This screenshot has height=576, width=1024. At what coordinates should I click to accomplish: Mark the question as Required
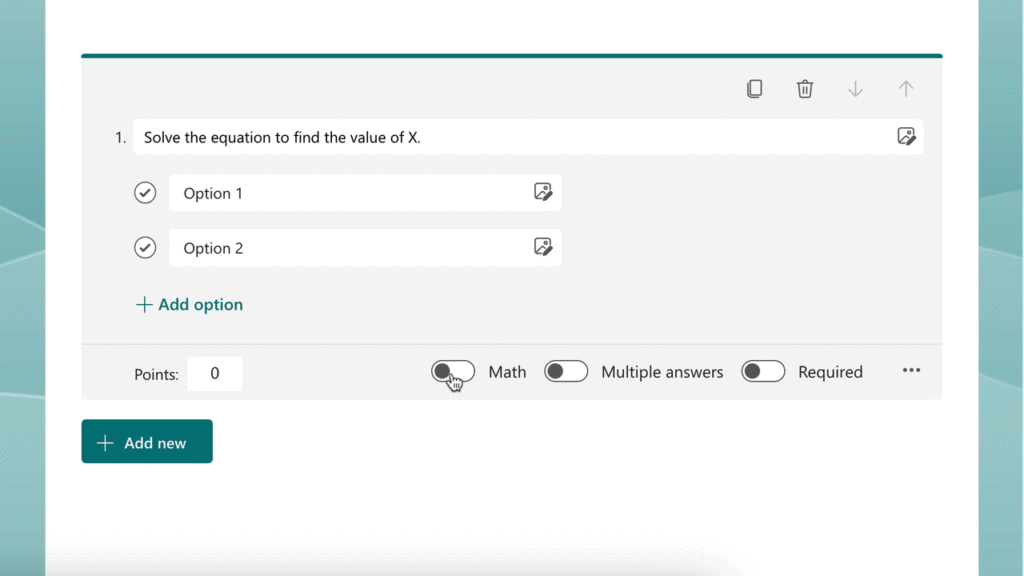tap(763, 371)
